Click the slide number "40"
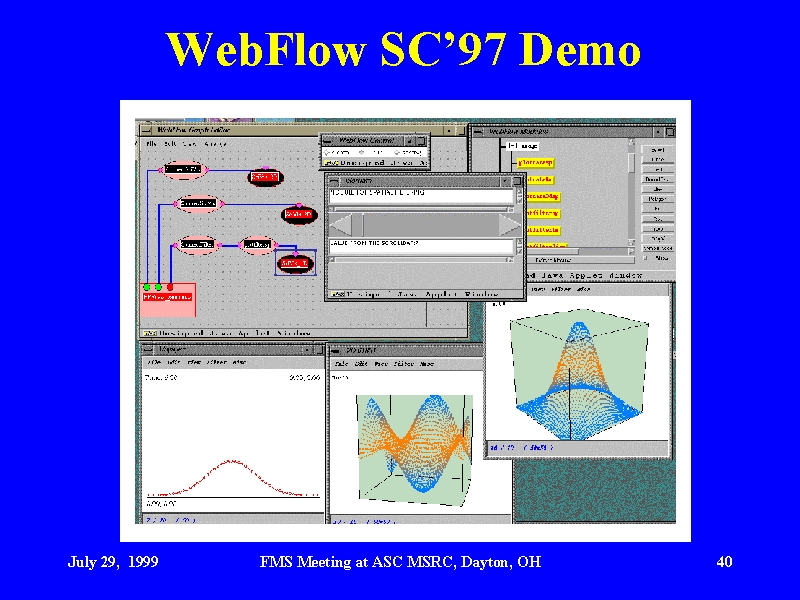 point(724,562)
